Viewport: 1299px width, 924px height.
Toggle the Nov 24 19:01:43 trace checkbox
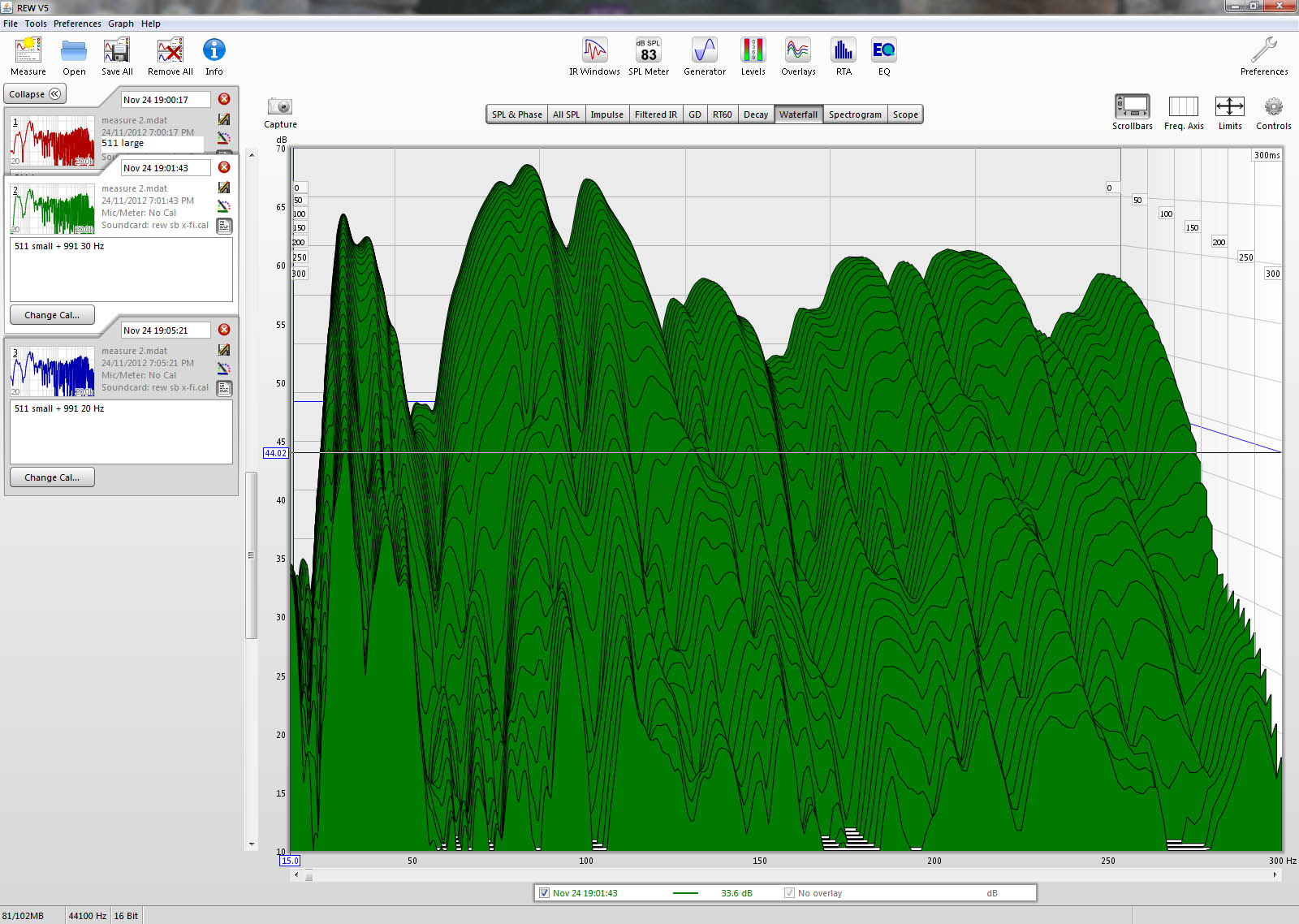pyautogui.click(x=545, y=893)
